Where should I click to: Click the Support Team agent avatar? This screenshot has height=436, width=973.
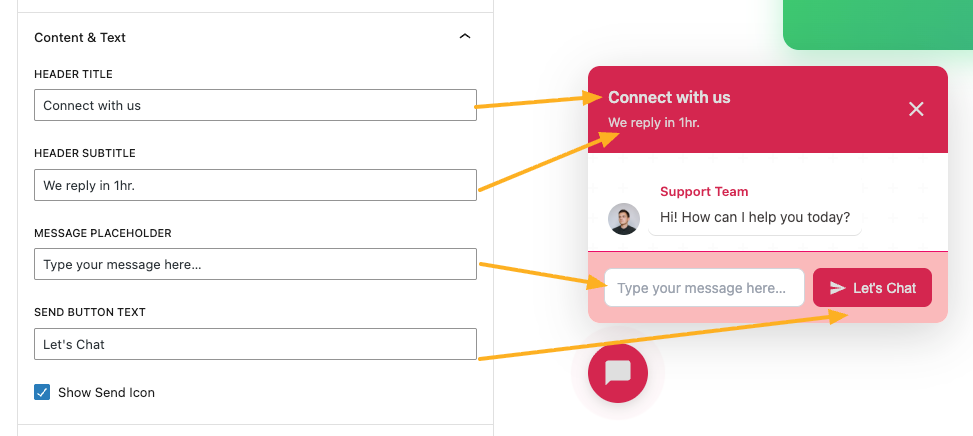coord(624,219)
